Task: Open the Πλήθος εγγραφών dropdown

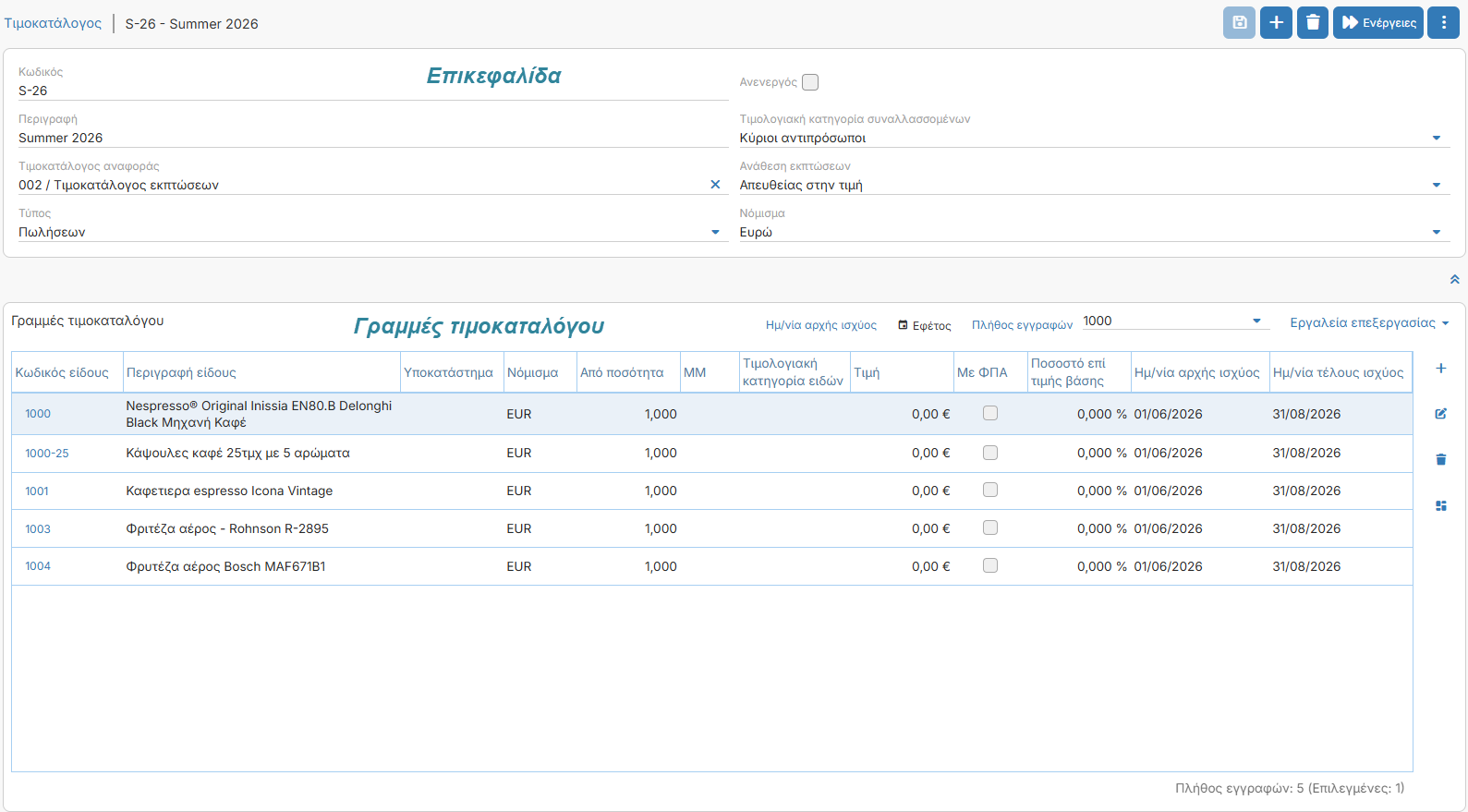Action: (x=1173, y=321)
